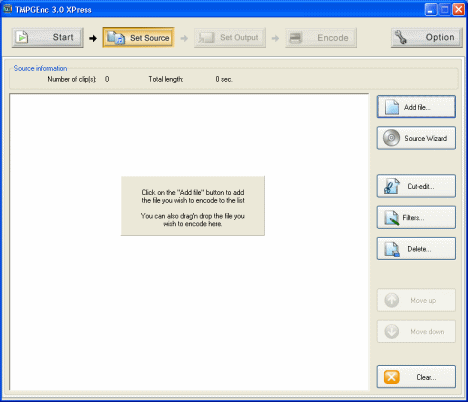The height and width of the screenshot is (402, 468).
Task: Click the blank page Add file icon
Action: point(392,107)
